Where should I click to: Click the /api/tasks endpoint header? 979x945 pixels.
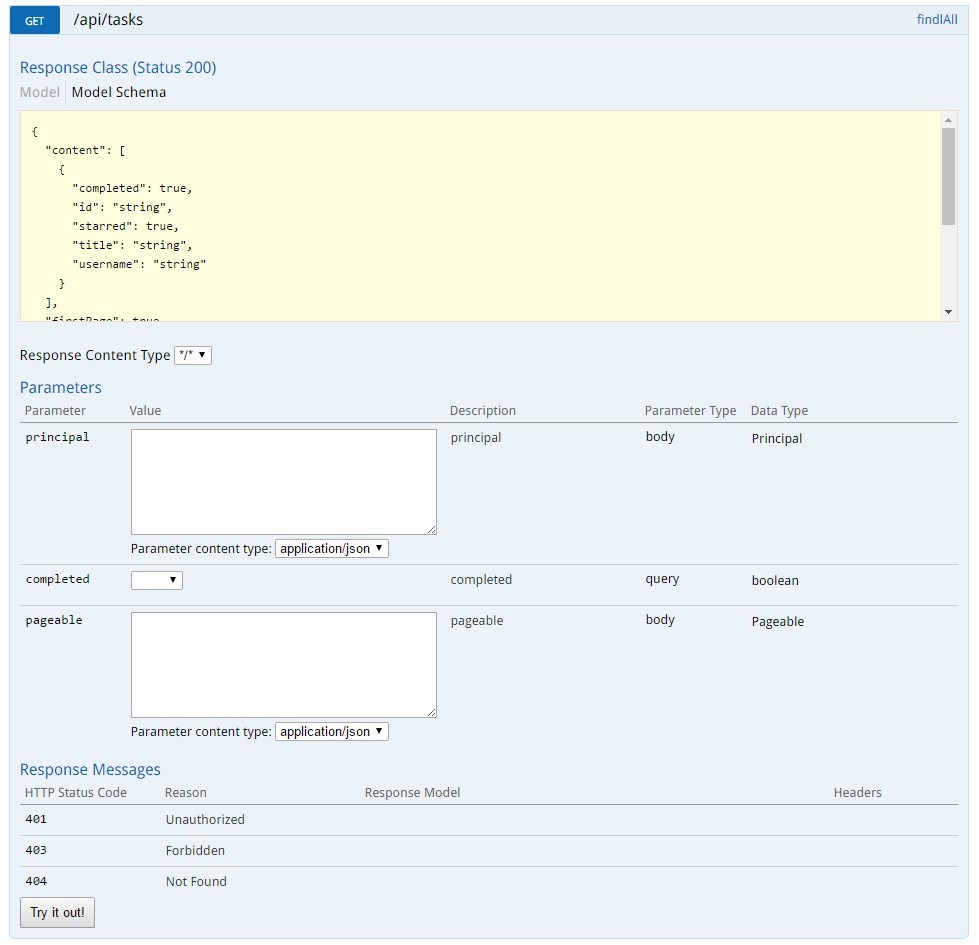(x=110, y=19)
